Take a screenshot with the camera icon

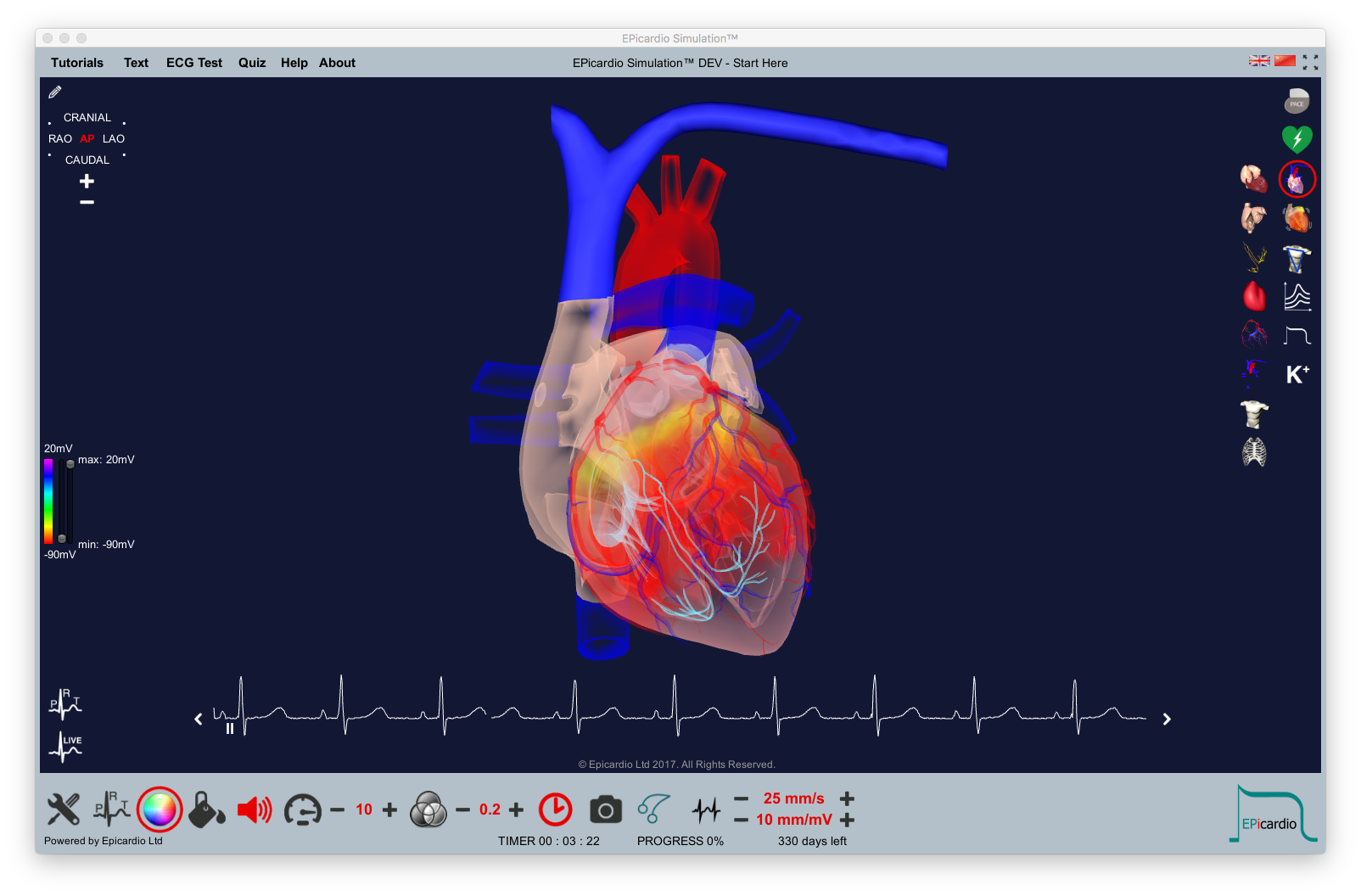(605, 810)
